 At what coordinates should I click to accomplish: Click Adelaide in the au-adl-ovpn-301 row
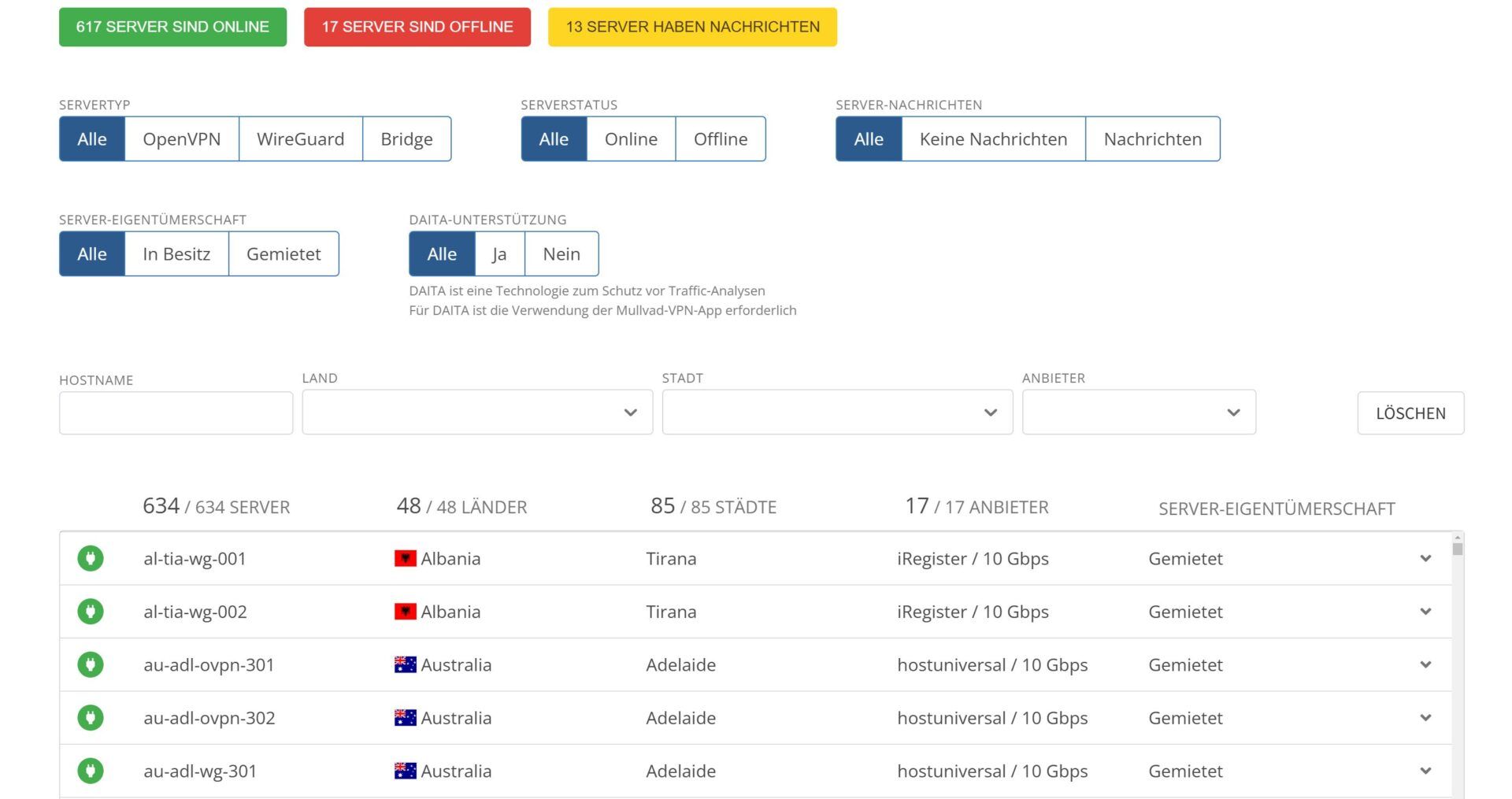(681, 664)
